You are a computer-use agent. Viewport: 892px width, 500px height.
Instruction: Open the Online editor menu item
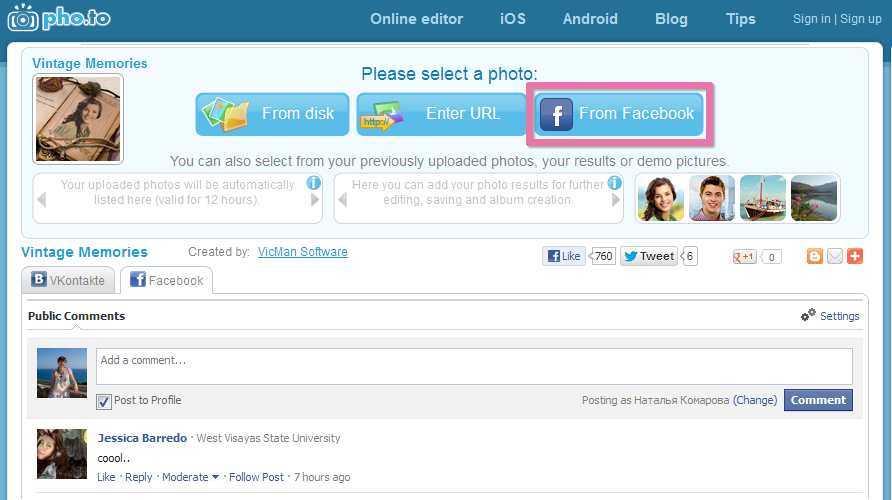416,19
